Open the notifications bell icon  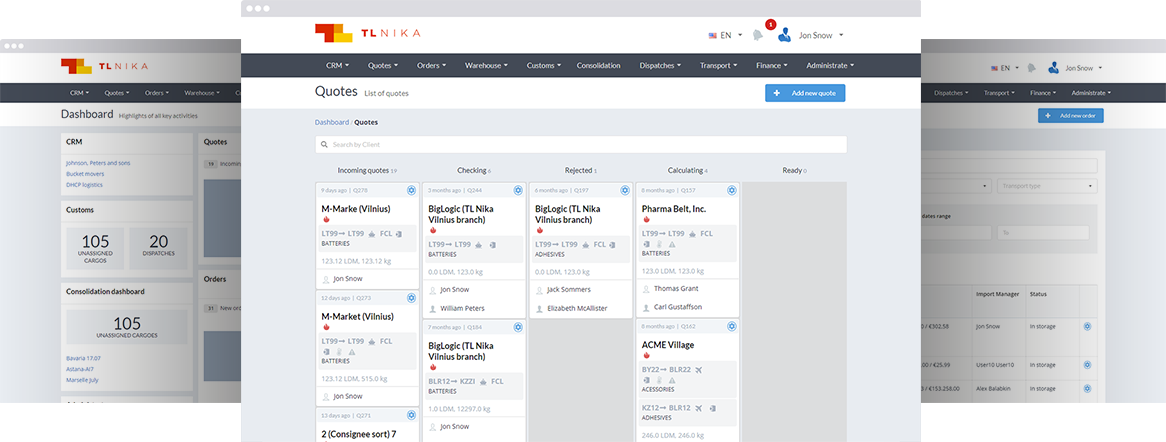pyautogui.click(x=757, y=35)
